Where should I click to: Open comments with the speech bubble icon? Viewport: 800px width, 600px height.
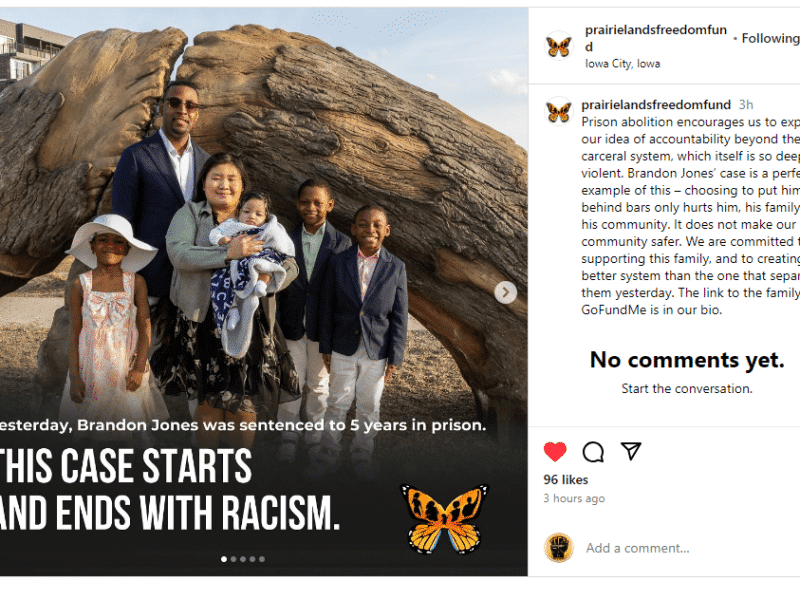click(593, 452)
